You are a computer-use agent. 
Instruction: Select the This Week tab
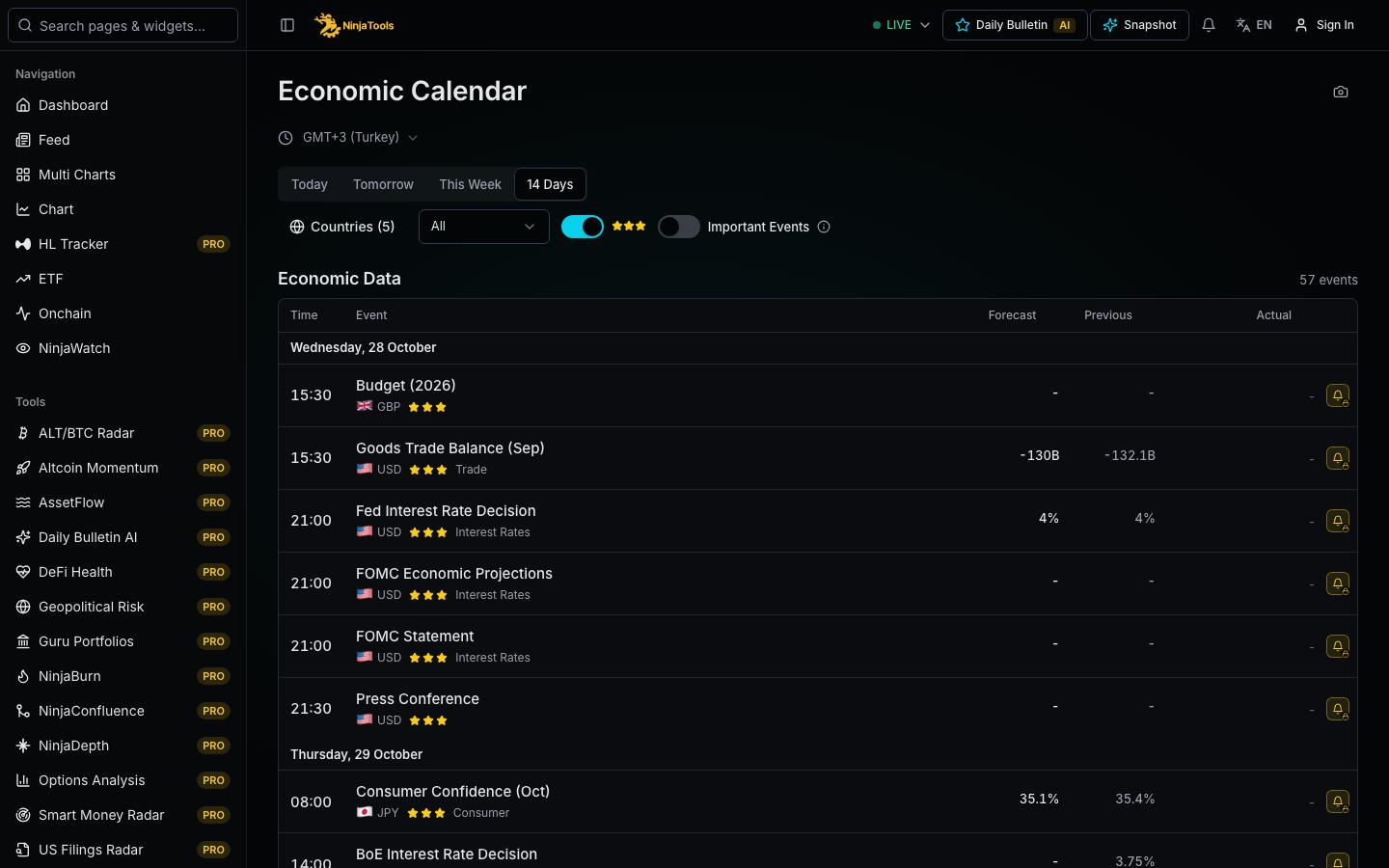(470, 184)
